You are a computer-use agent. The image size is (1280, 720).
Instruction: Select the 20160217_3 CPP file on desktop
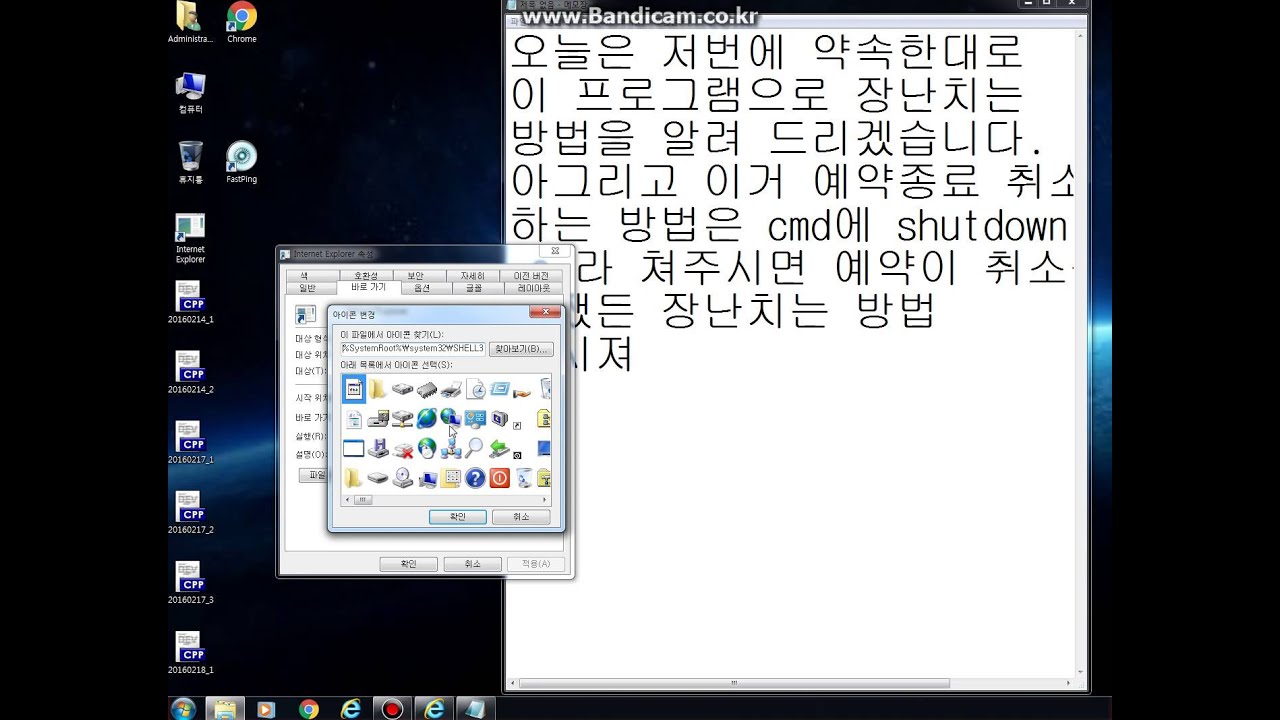coord(190,583)
